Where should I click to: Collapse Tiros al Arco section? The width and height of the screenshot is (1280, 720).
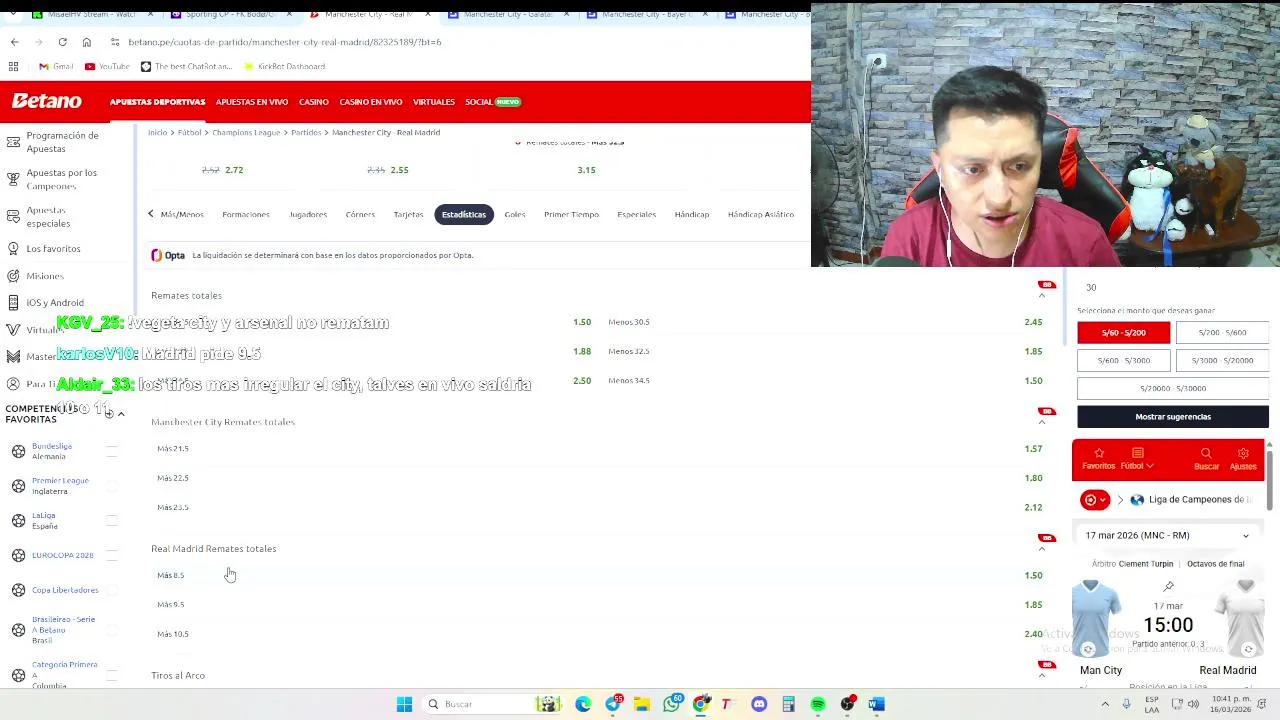[x=1042, y=676]
